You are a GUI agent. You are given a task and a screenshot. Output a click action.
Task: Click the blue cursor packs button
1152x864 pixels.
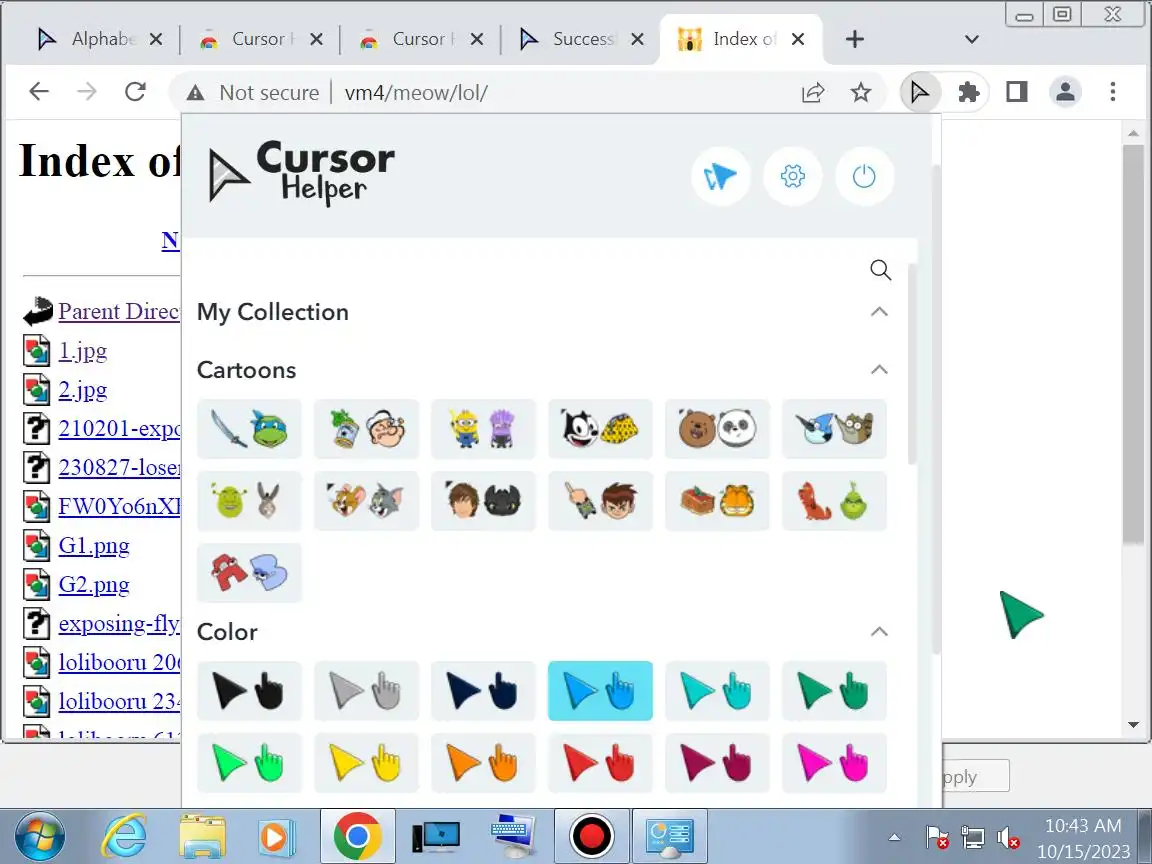[x=721, y=176]
